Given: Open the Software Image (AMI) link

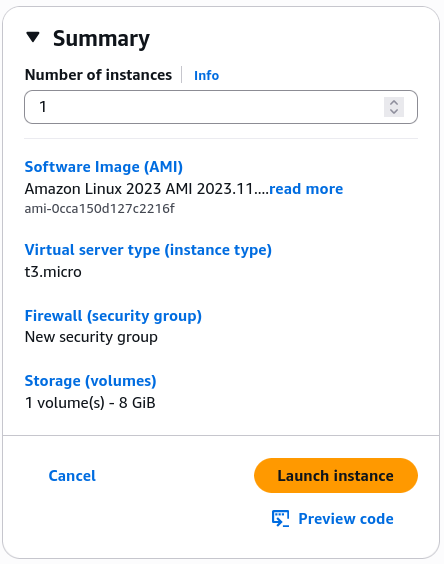Looking at the screenshot, I should (104, 167).
